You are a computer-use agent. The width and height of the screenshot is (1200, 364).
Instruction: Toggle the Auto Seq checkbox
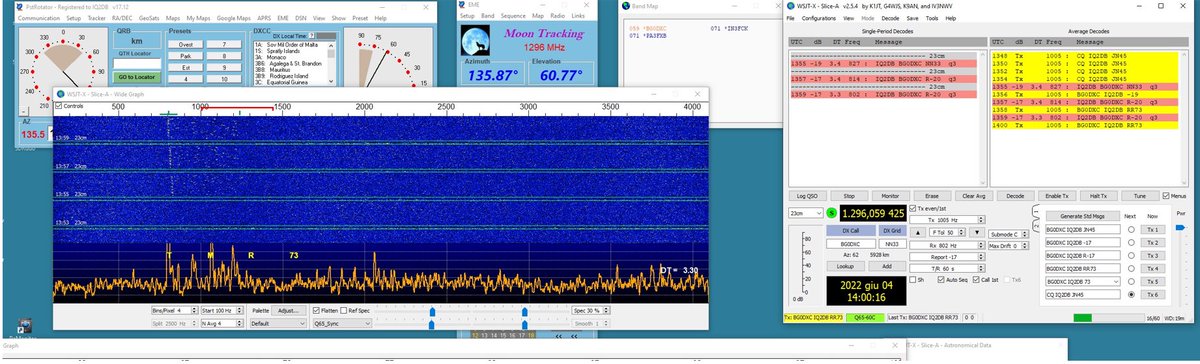click(x=941, y=280)
